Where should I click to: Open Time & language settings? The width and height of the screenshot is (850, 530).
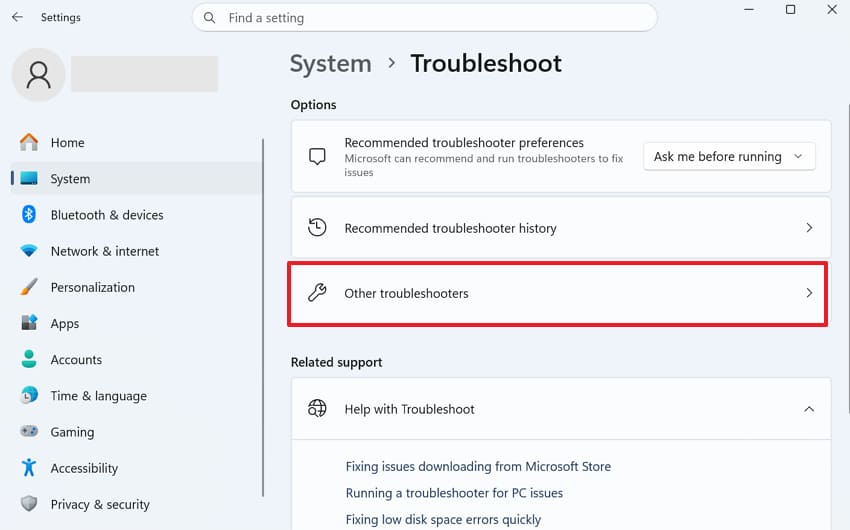(99, 396)
